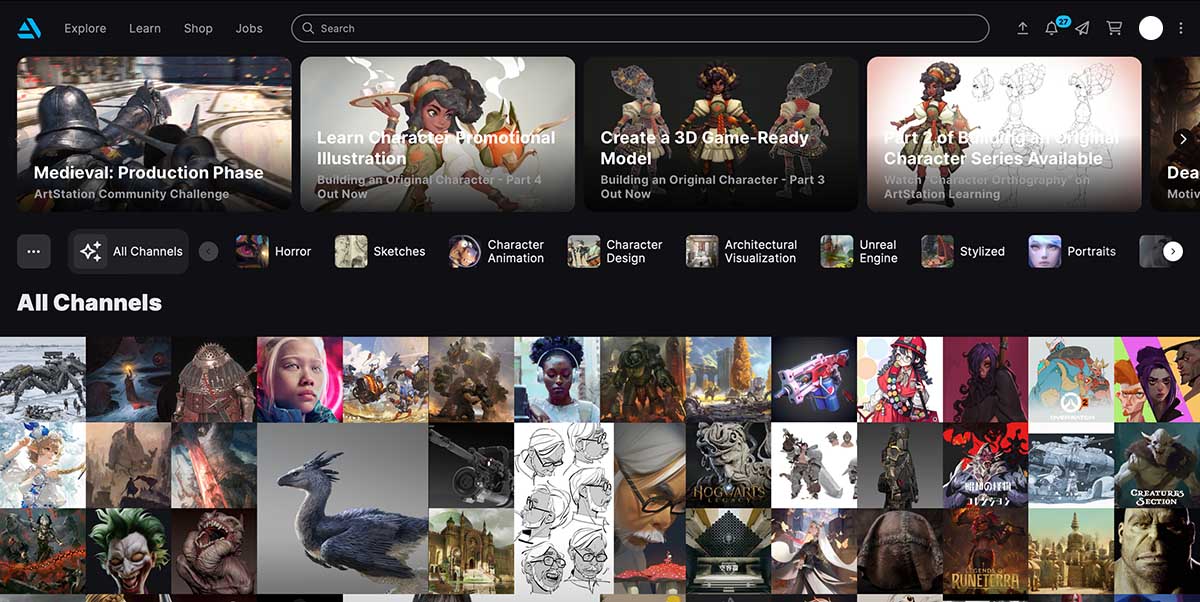
Task: Select the Architectural Visualization label
Action: coord(761,251)
